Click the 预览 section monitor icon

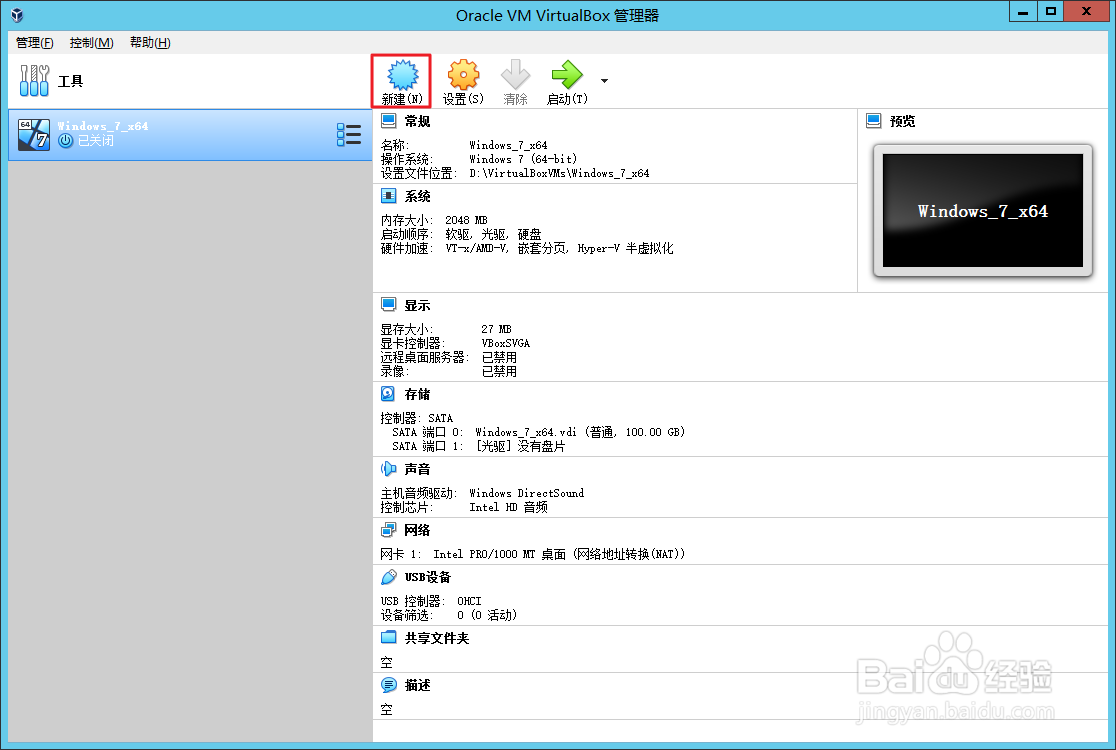874,120
